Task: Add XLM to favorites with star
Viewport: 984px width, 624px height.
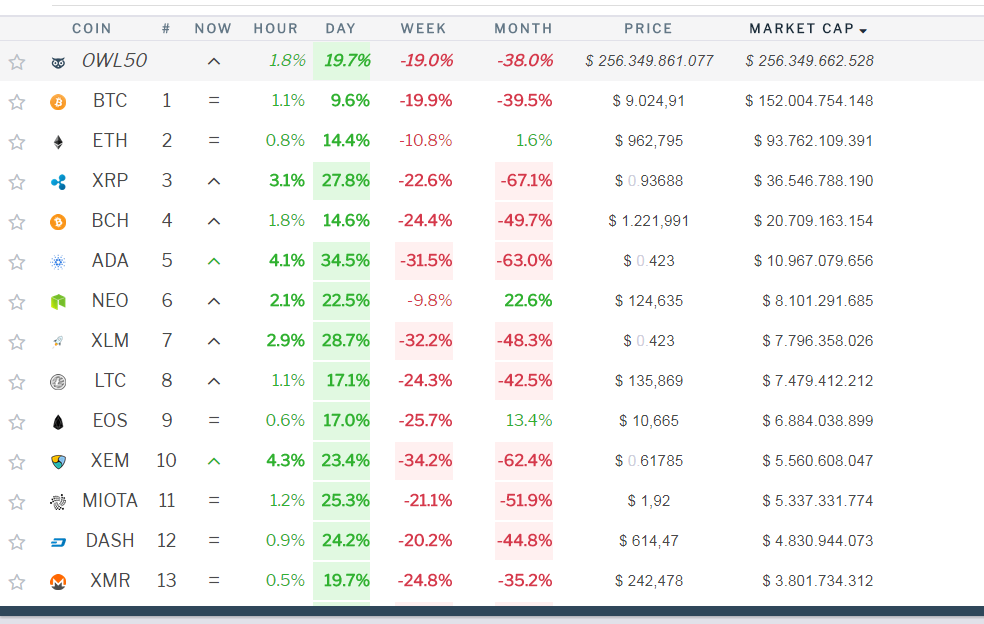Action: point(17,342)
